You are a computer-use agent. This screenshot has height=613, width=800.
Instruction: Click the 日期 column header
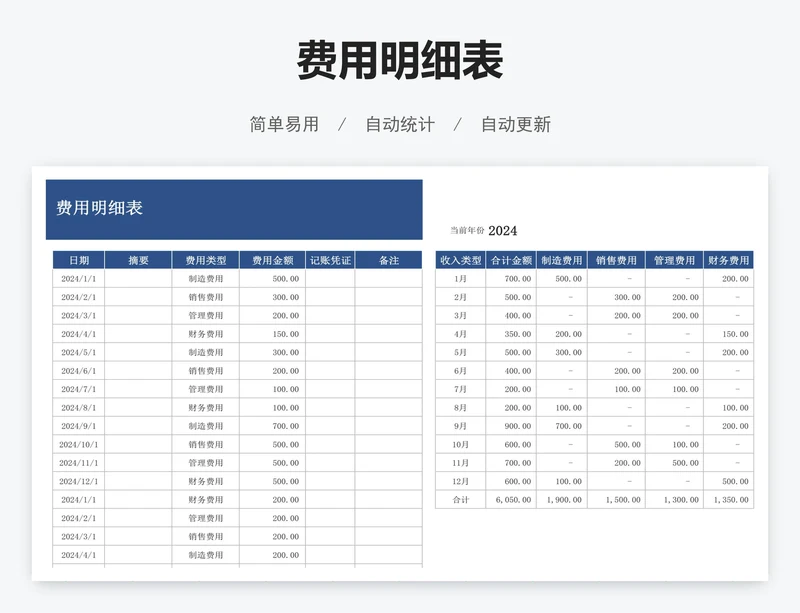pos(79,260)
